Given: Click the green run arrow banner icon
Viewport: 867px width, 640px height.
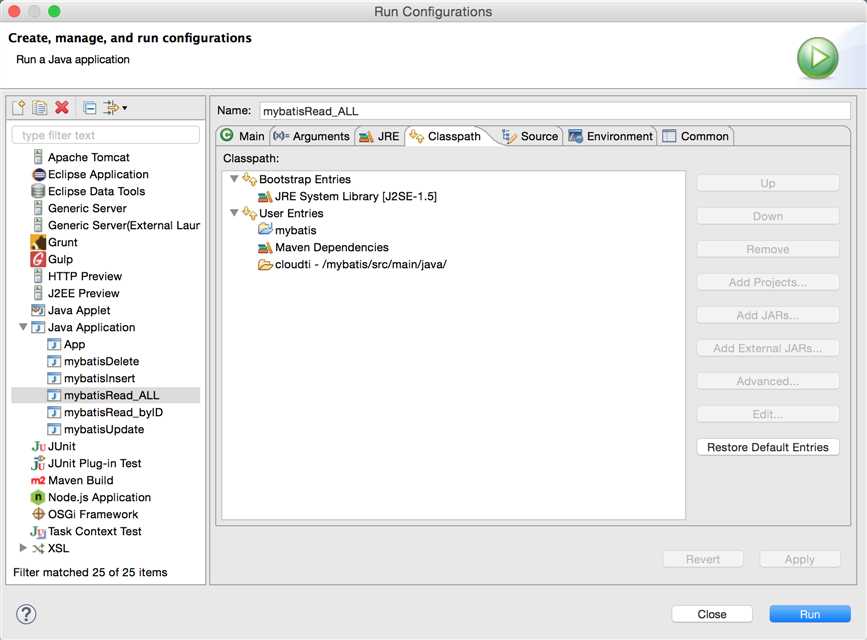Looking at the screenshot, I should (817, 58).
